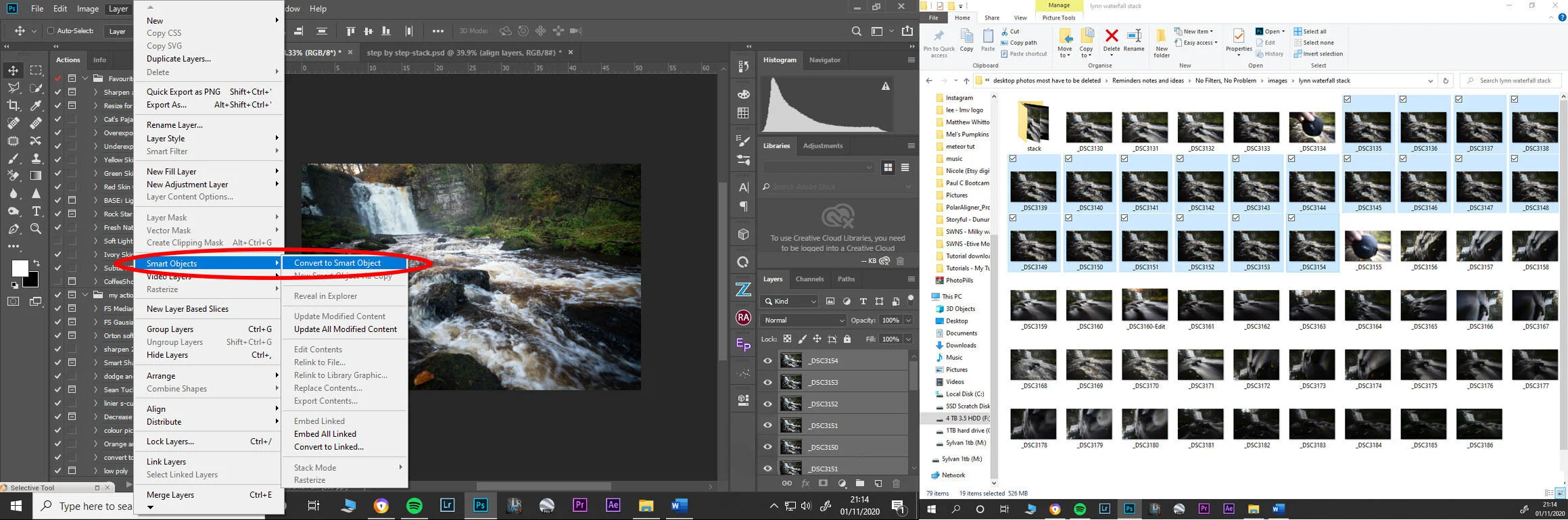
Task: Click the lock all padlock icon
Action: [x=847, y=339]
